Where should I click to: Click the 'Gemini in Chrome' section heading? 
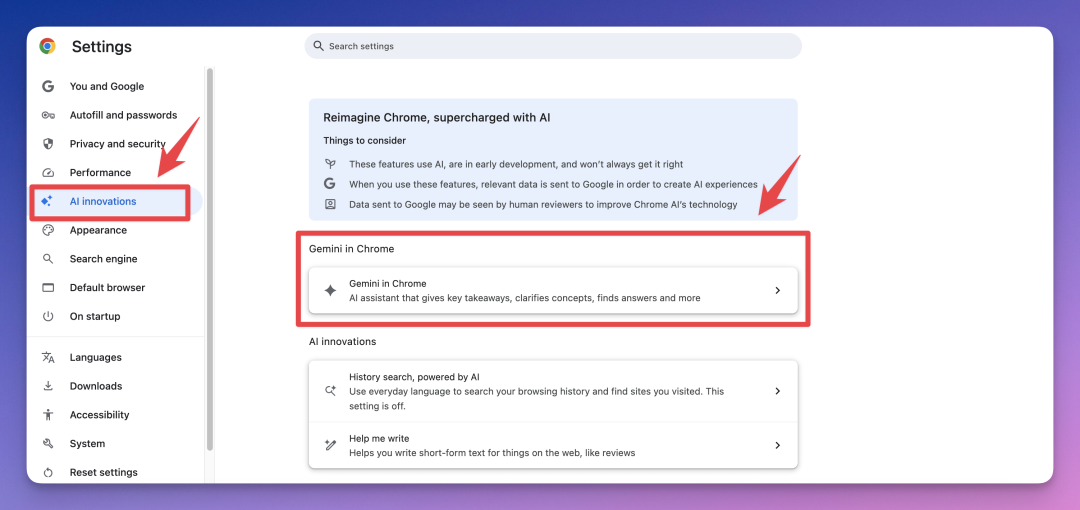(351, 249)
